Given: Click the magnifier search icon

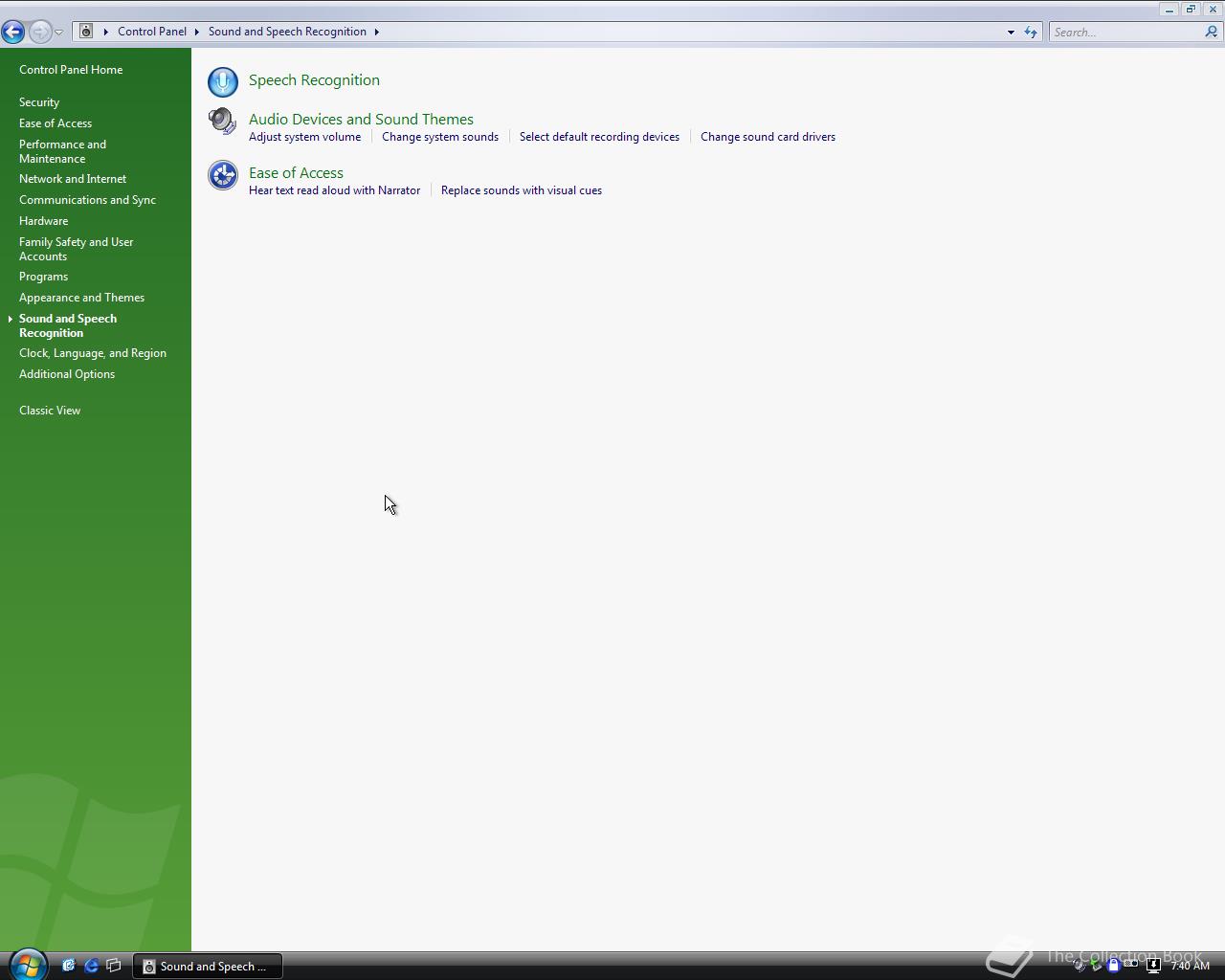Looking at the screenshot, I should point(1212,32).
